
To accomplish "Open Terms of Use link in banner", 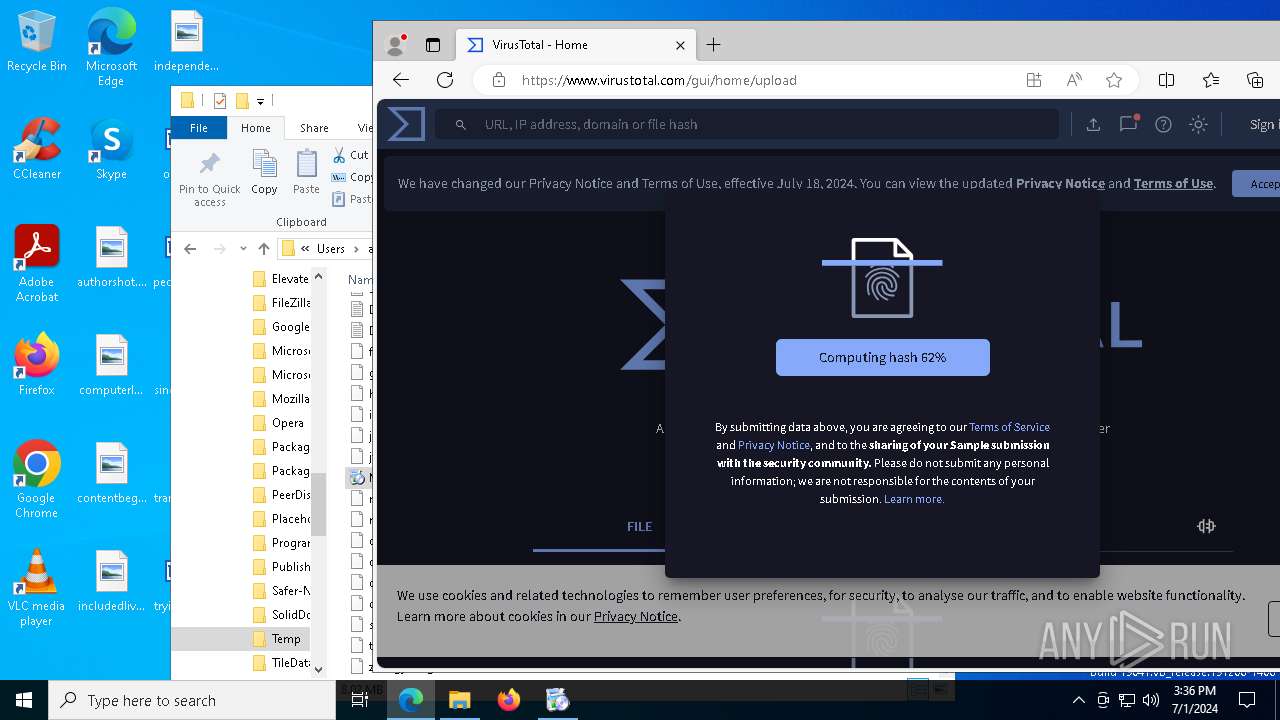I will pos(1173,184).
